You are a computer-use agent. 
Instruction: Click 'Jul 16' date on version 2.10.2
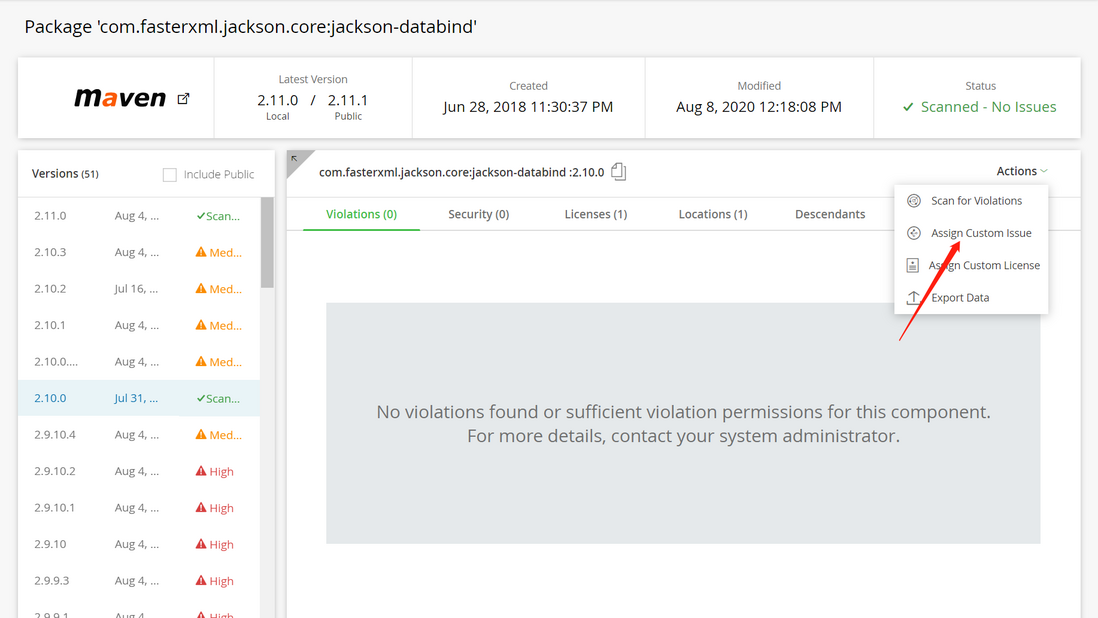tap(136, 288)
